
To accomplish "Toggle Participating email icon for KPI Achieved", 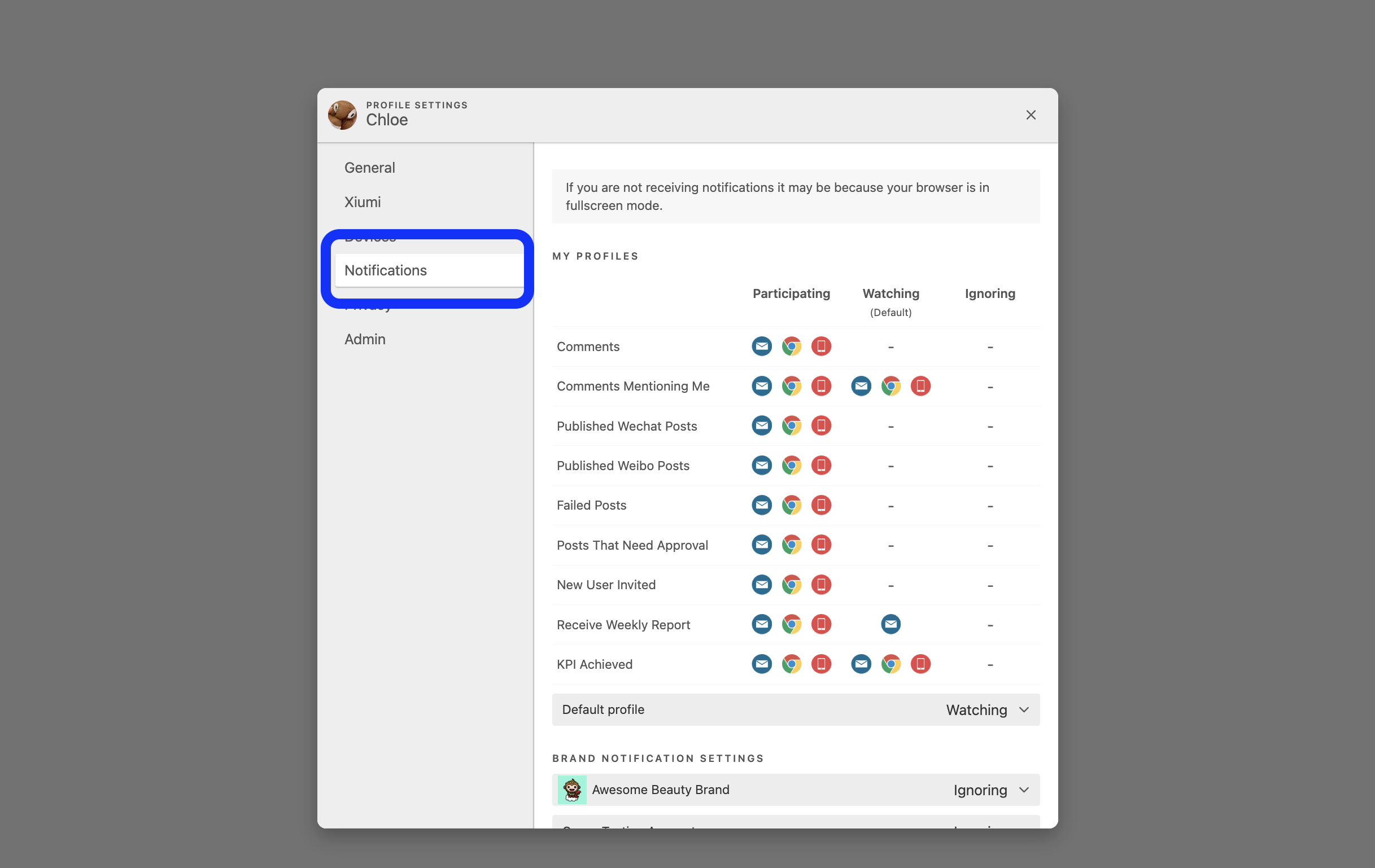I will (x=762, y=664).
